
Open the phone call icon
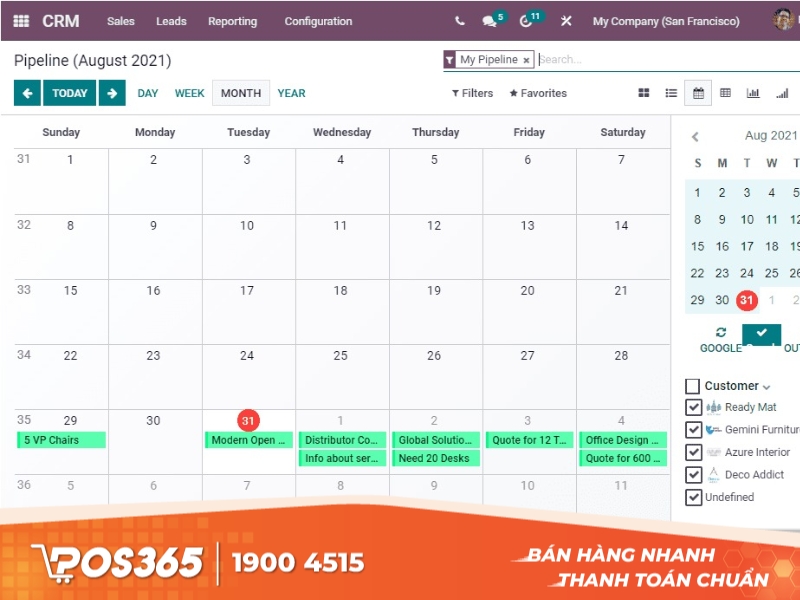tap(458, 20)
